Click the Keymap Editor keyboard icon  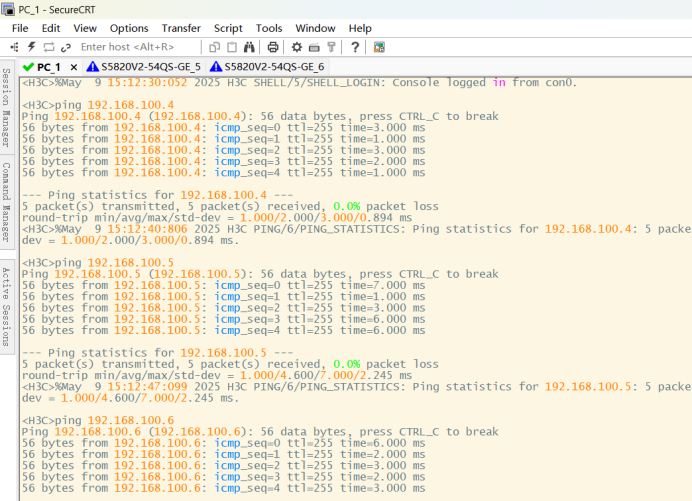tap(314, 47)
